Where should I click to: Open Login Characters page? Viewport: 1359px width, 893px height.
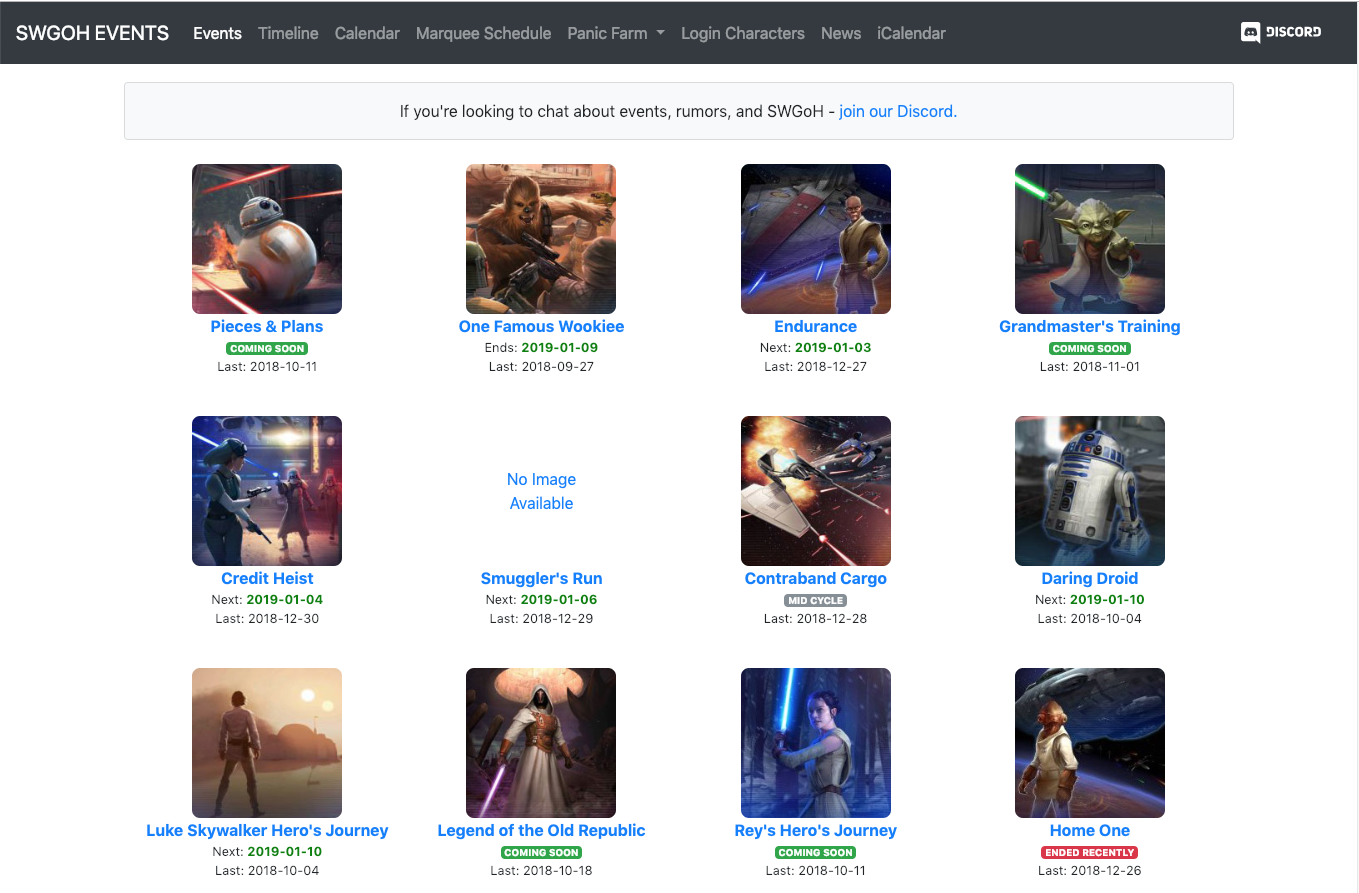coord(742,33)
